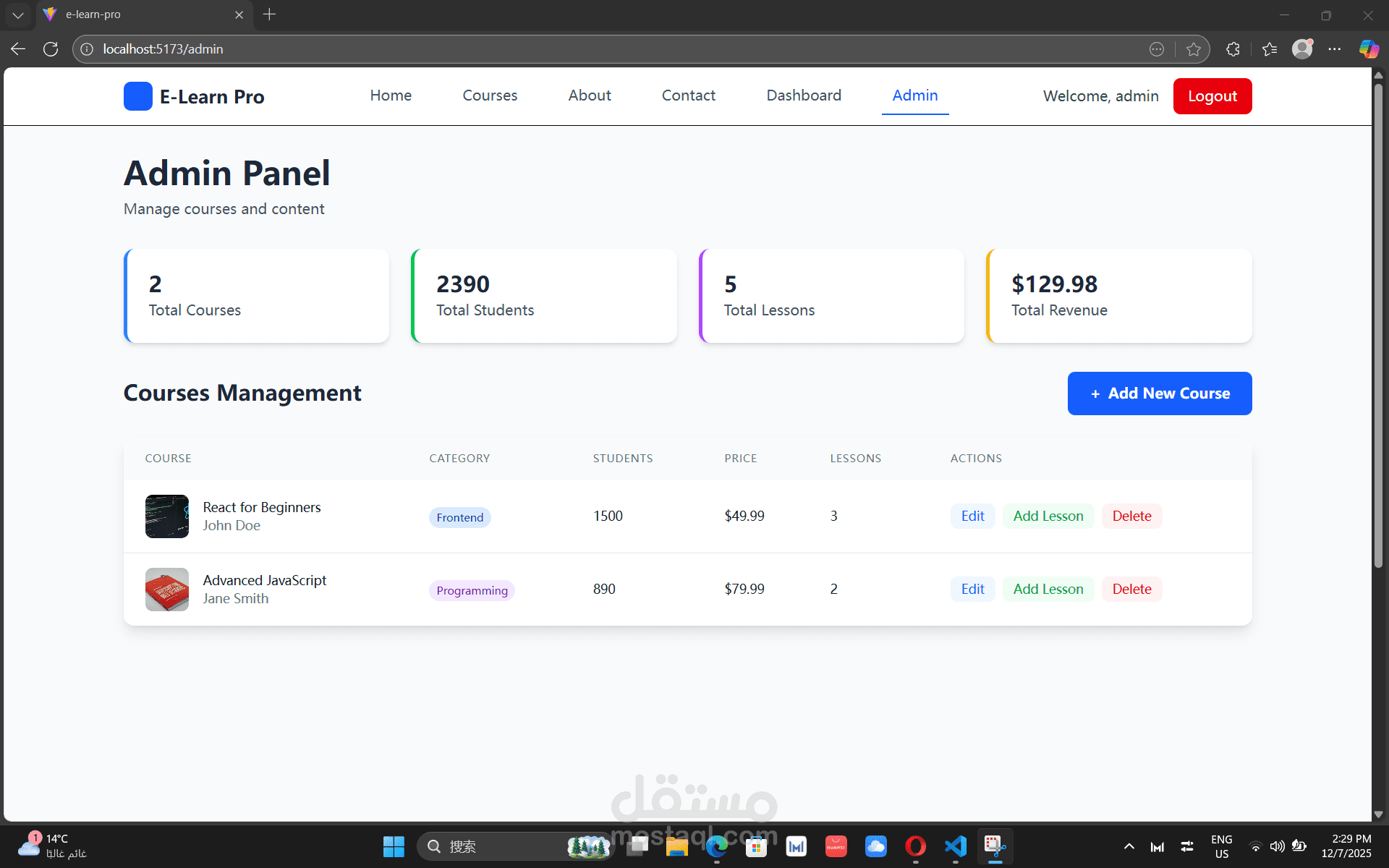Go to the Courses nav tab
1389x868 pixels.
[490, 95]
